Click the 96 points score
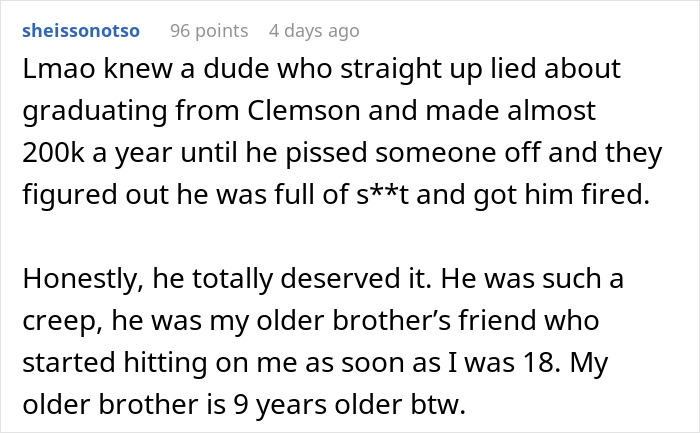Viewport: 700px width, 433px height. coord(207,31)
